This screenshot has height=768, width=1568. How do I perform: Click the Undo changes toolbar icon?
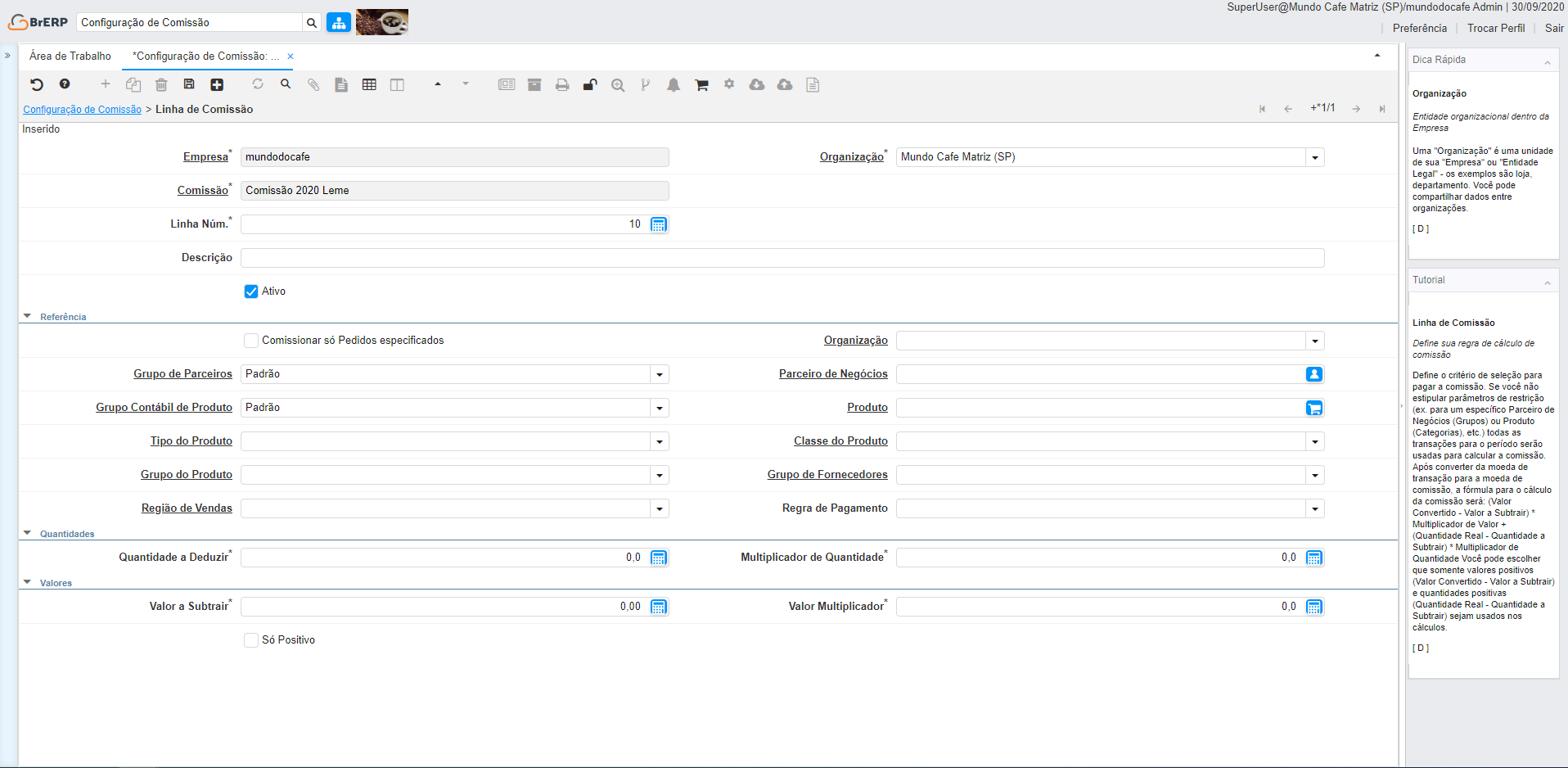pos(37,84)
